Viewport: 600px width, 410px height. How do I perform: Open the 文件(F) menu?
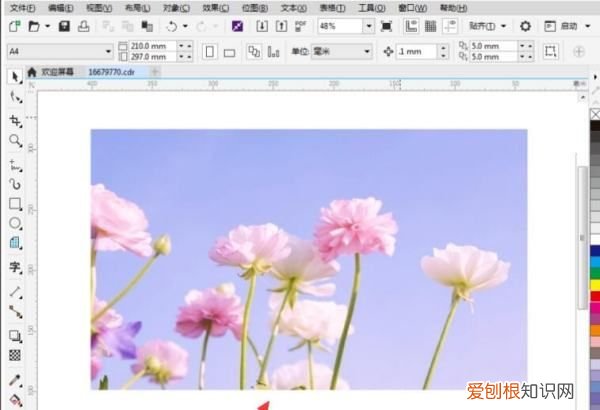[x=23, y=8]
